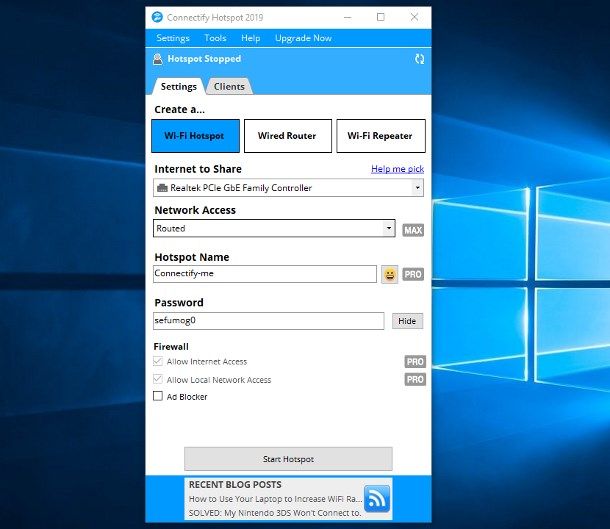Screen dimensions: 610x529
Task: Open the Help menu
Action: [x=251, y=38]
